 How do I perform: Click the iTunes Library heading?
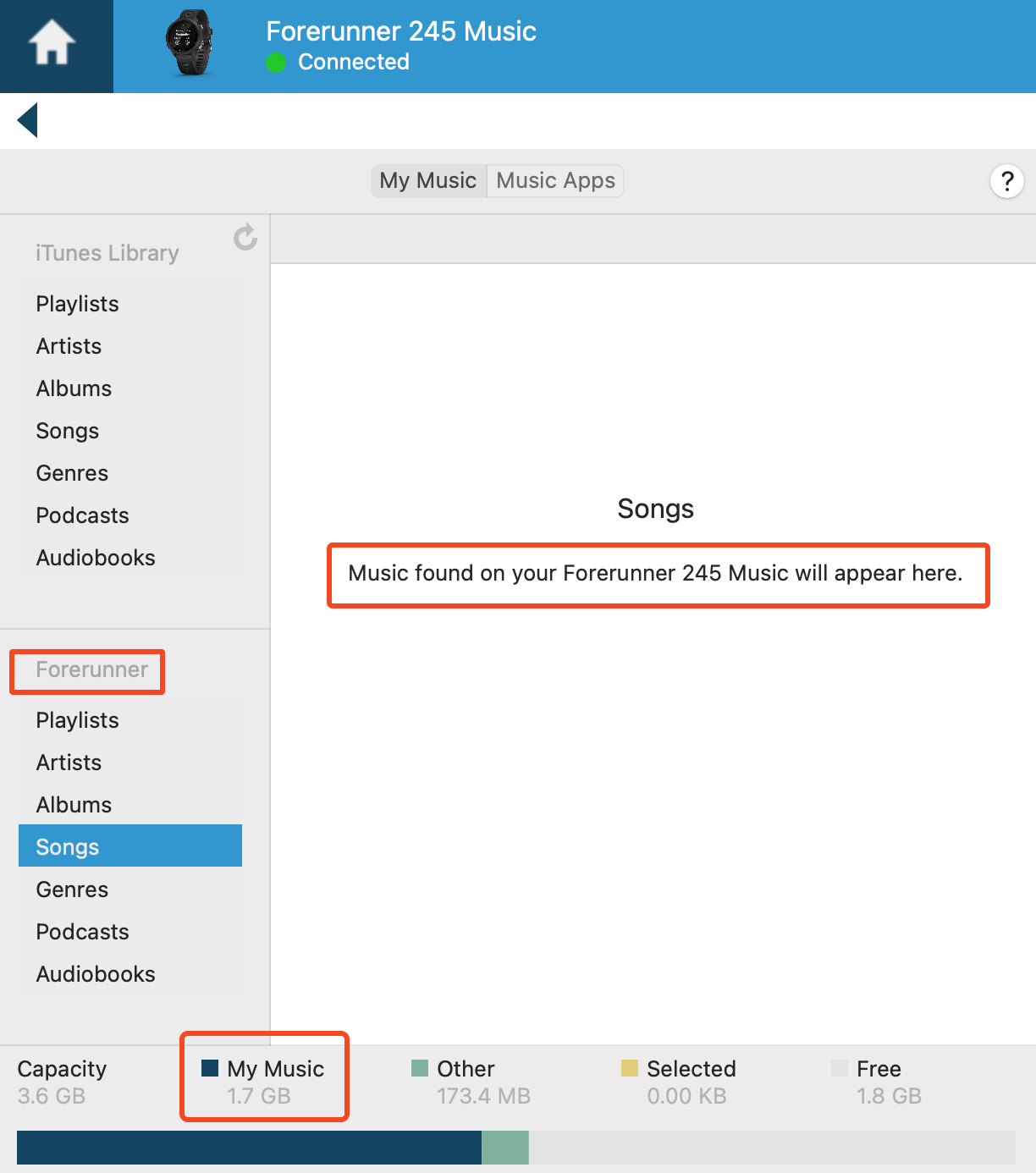[107, 253]
